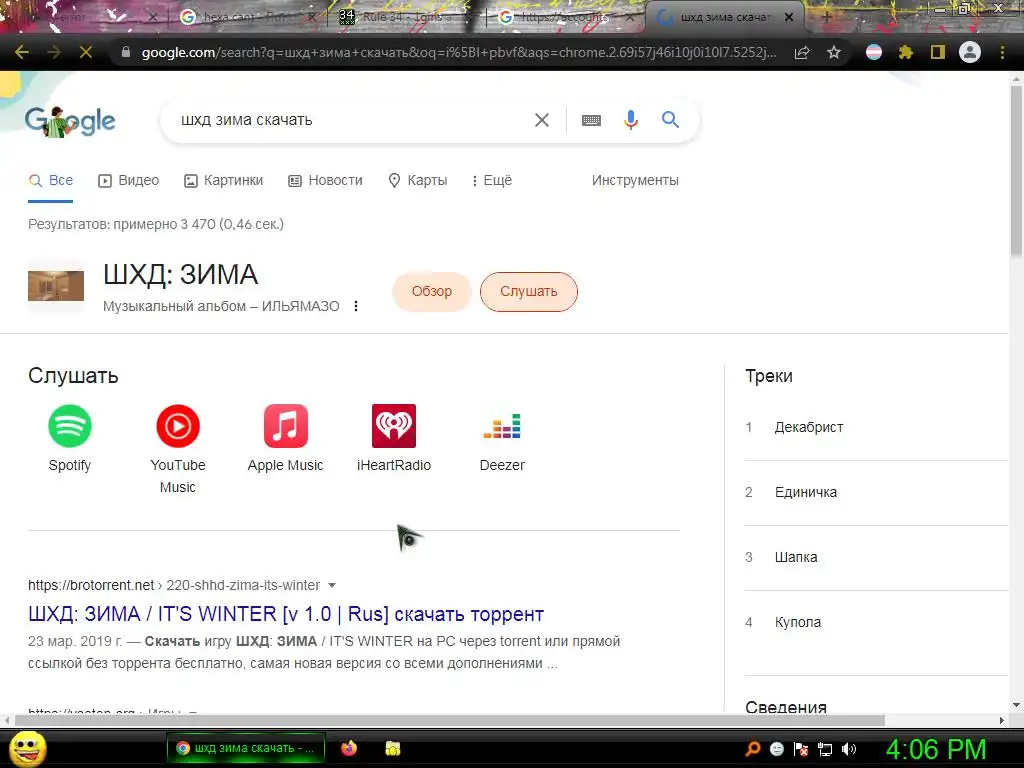
Task: Open the album's three-dot more options
Action: tap(356, 306)
